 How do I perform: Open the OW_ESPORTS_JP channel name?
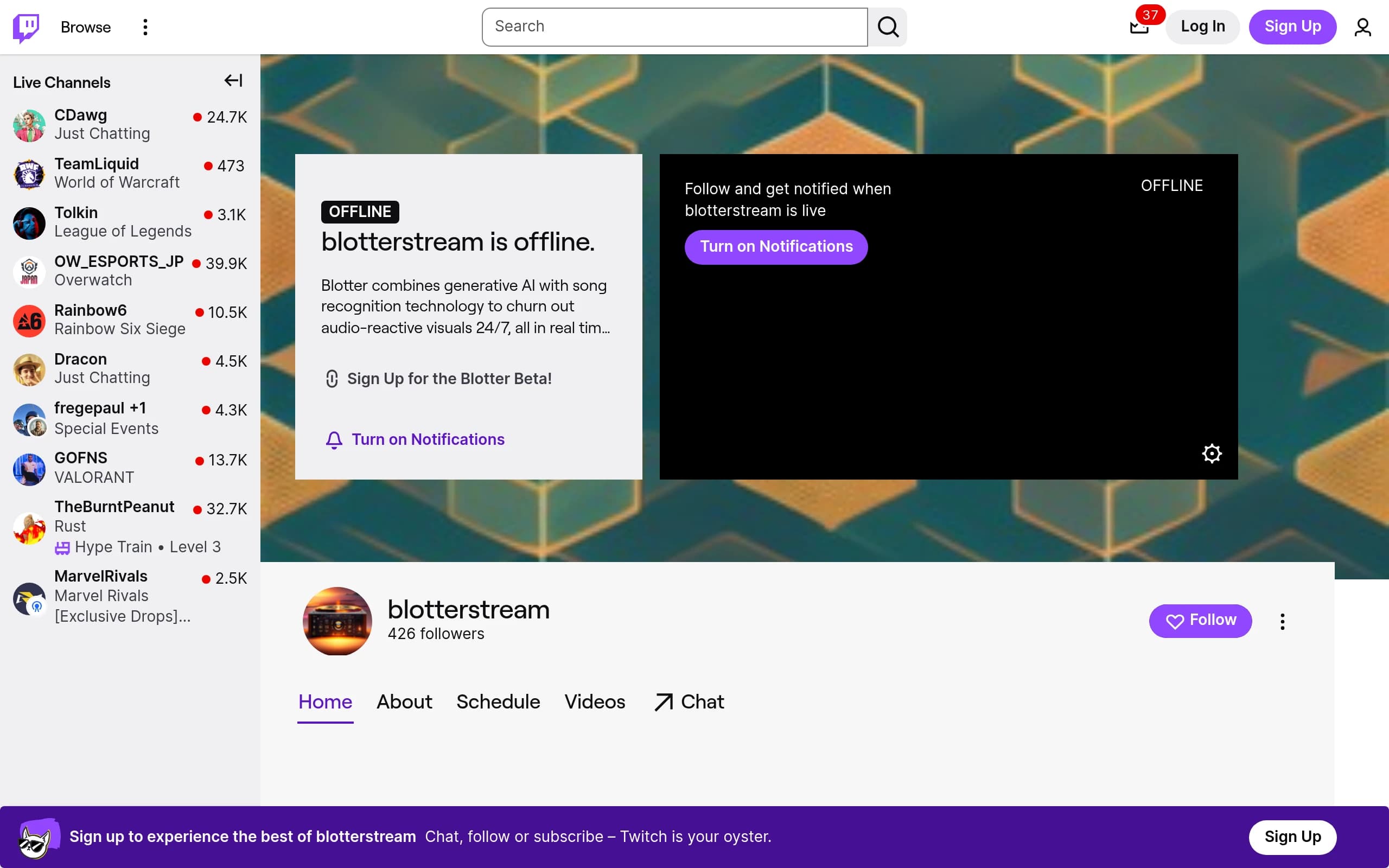119,262
